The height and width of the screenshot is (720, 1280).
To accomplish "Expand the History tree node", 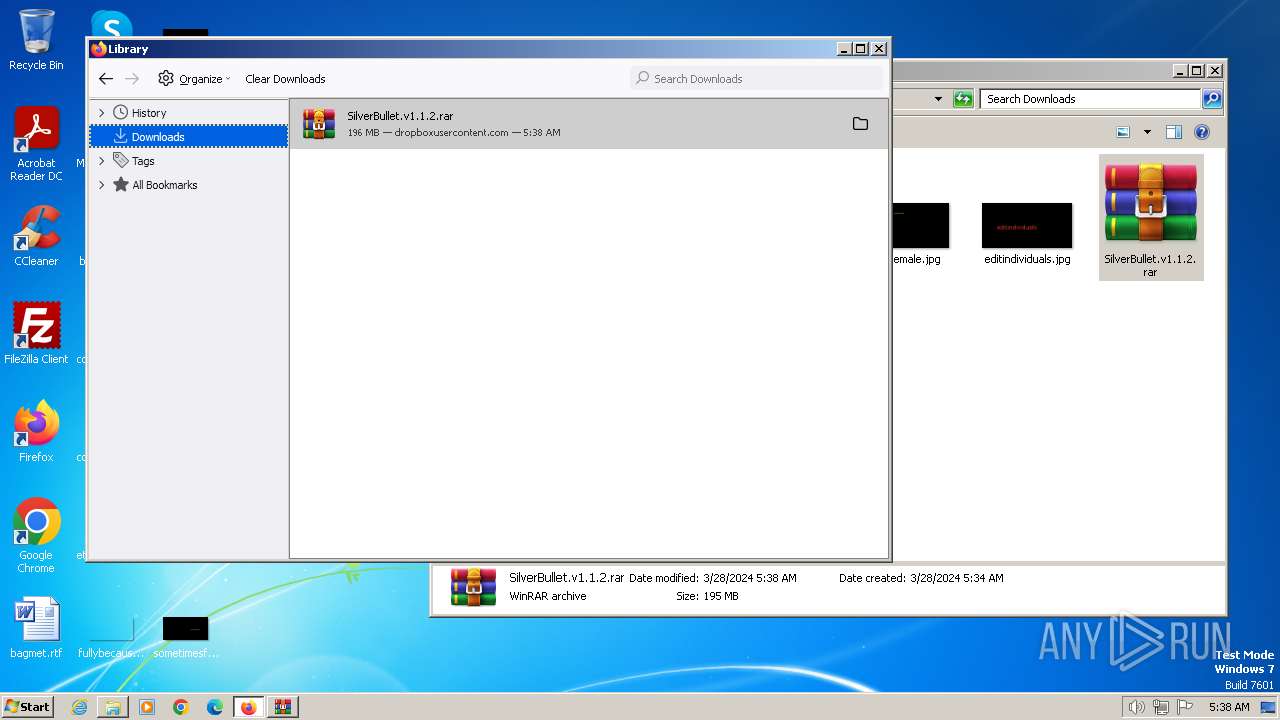I will (x=101, y=113).
